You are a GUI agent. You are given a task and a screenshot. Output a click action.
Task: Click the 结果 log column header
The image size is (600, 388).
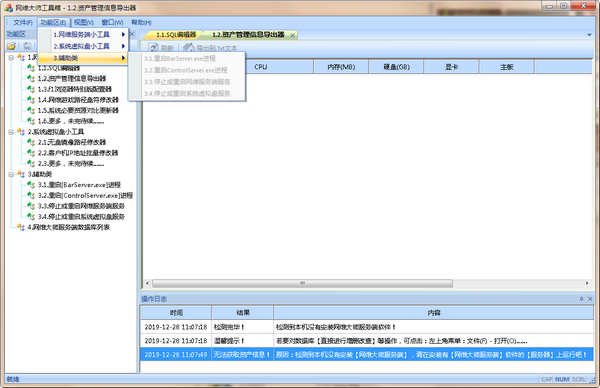[243, 313]
